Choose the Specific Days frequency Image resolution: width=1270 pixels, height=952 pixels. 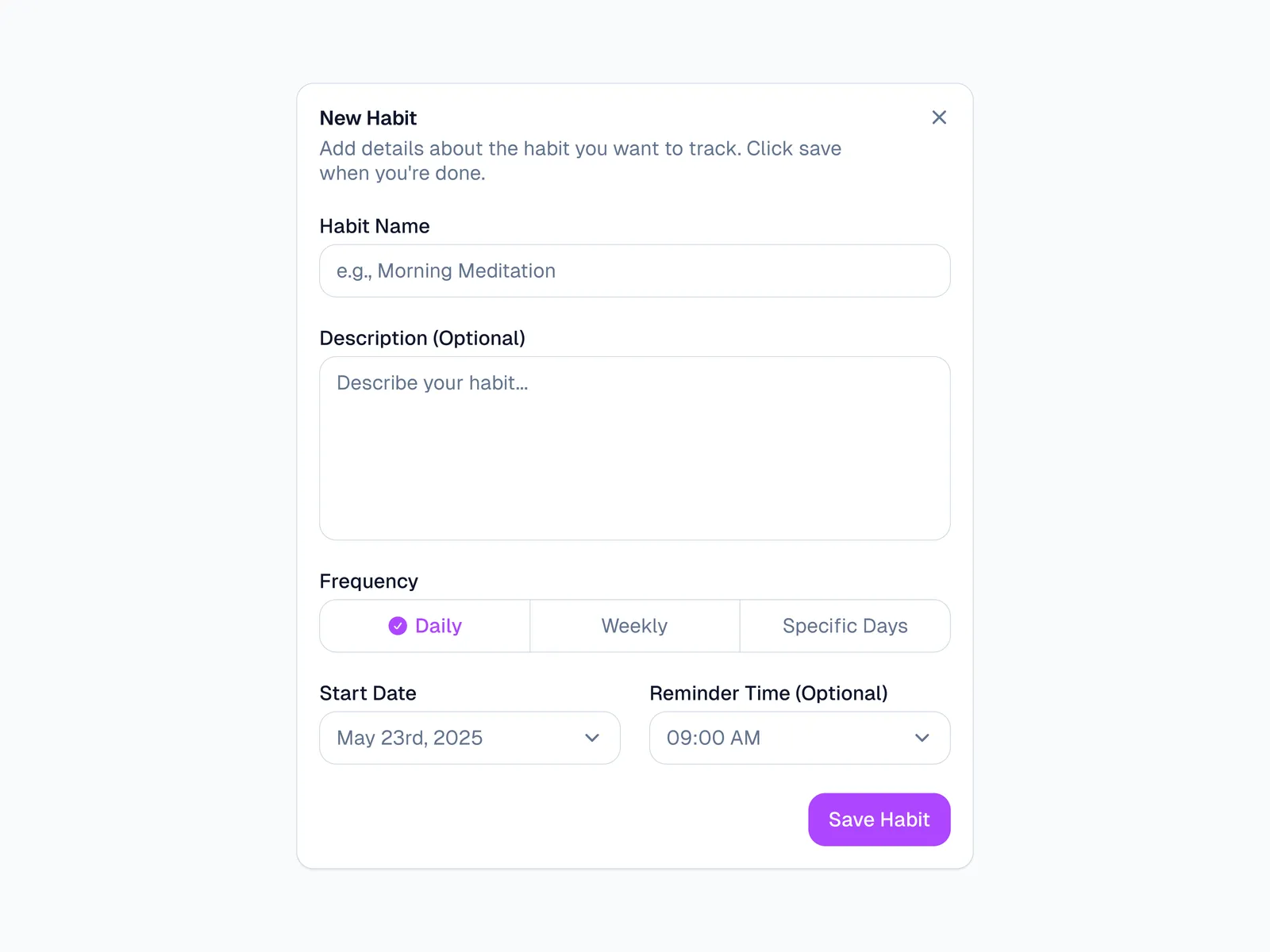(x=845, y=626)
